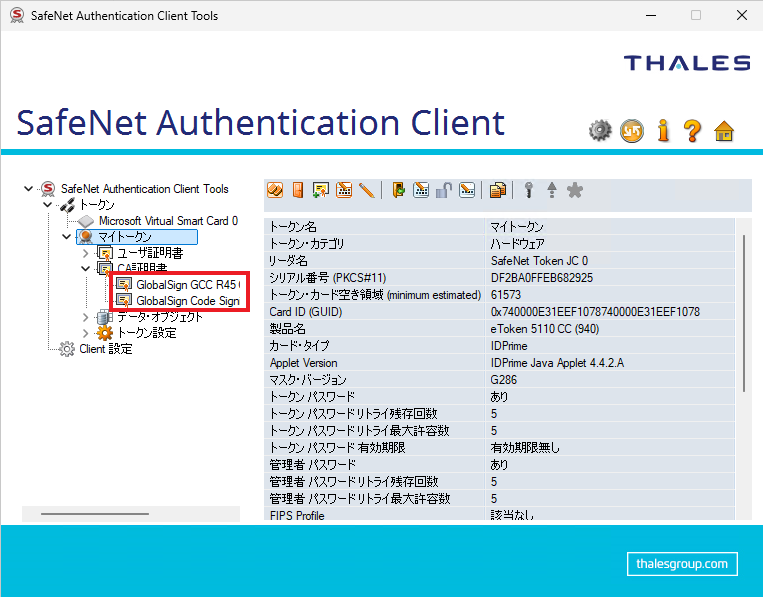Click the padlock Unlock Token icon

point(443,190)
